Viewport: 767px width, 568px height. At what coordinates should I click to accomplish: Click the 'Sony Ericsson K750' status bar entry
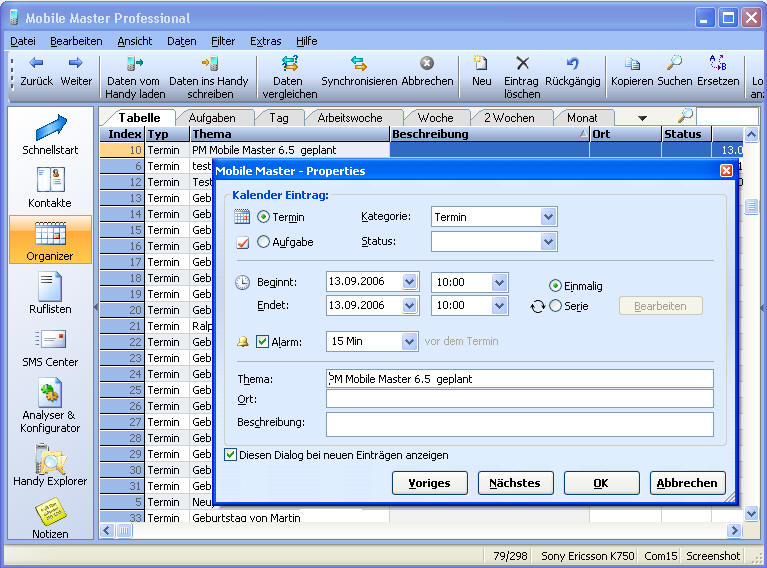coord(587,556)
